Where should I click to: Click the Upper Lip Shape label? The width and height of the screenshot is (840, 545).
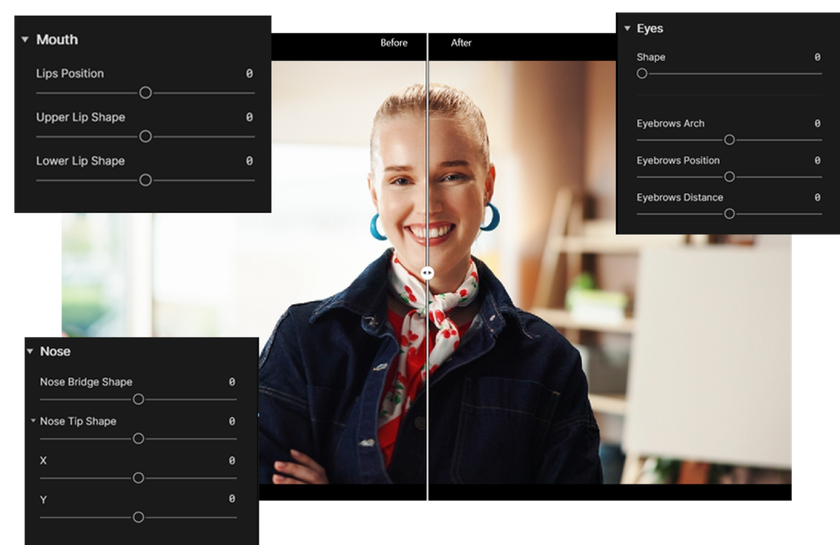coord(80,117)
